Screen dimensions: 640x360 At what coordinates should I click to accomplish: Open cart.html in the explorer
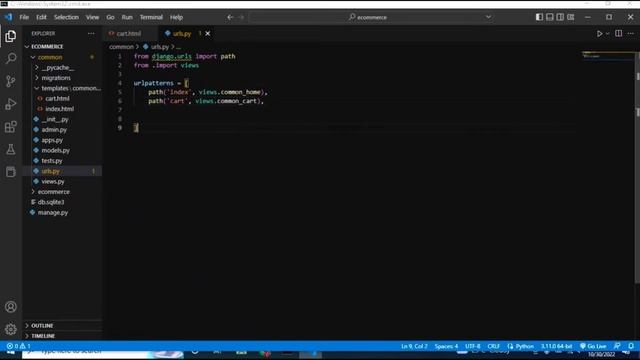click(x=57, y=98)
